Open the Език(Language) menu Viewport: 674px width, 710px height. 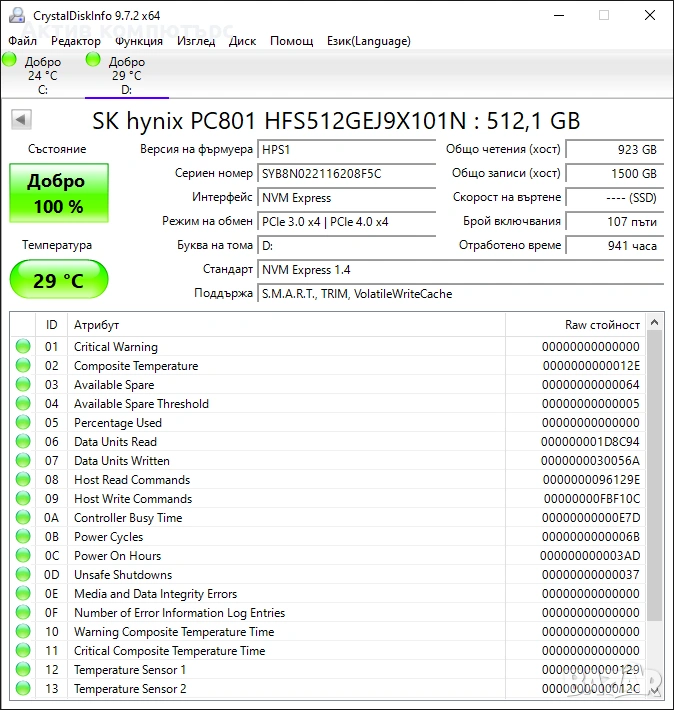pos(368,41)
